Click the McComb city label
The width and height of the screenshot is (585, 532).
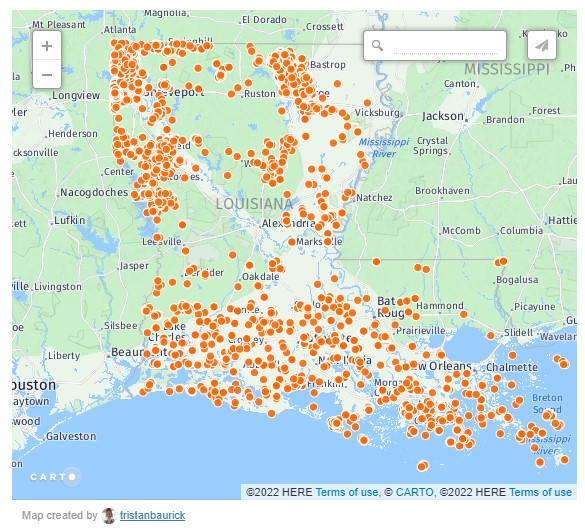[x=461, y=231]
